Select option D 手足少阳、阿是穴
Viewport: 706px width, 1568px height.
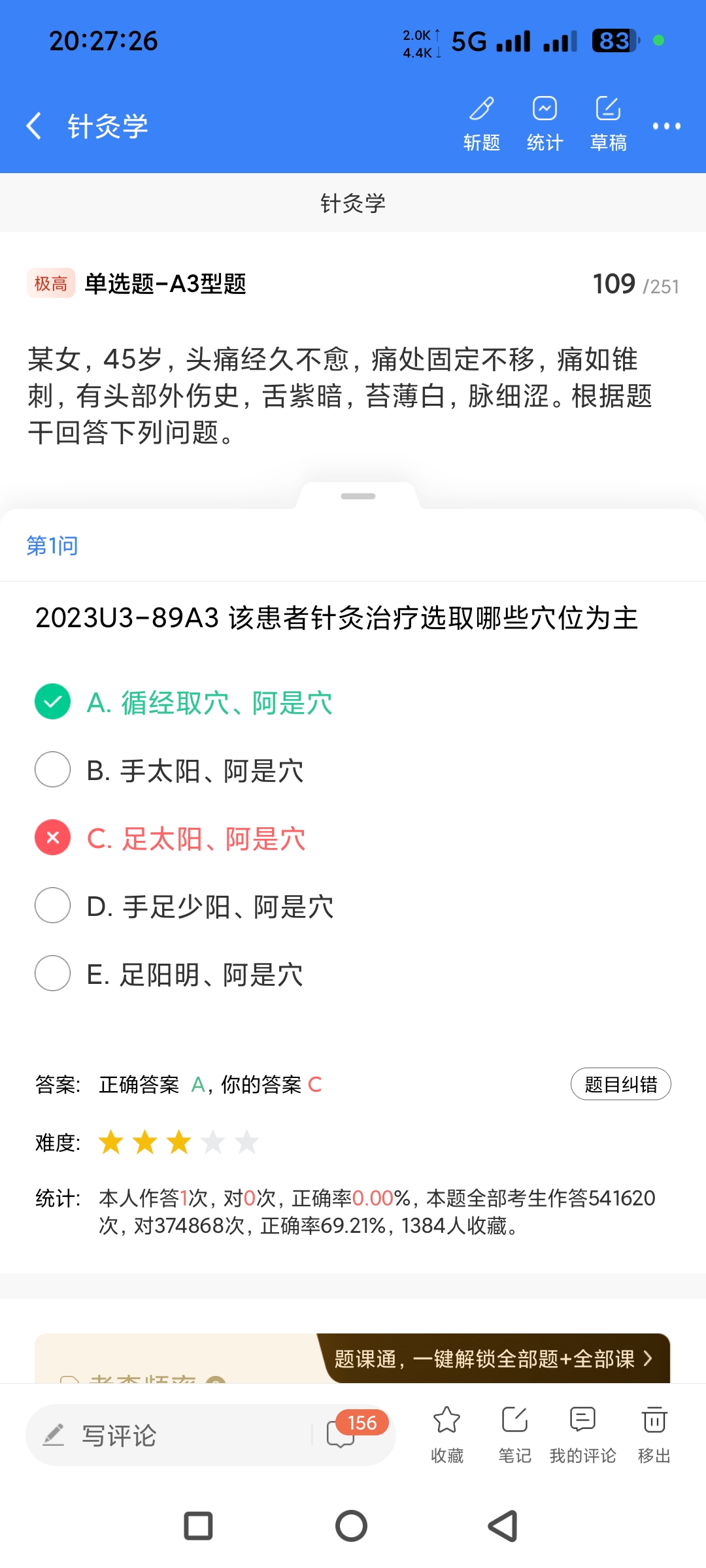(x=53, y=906)
